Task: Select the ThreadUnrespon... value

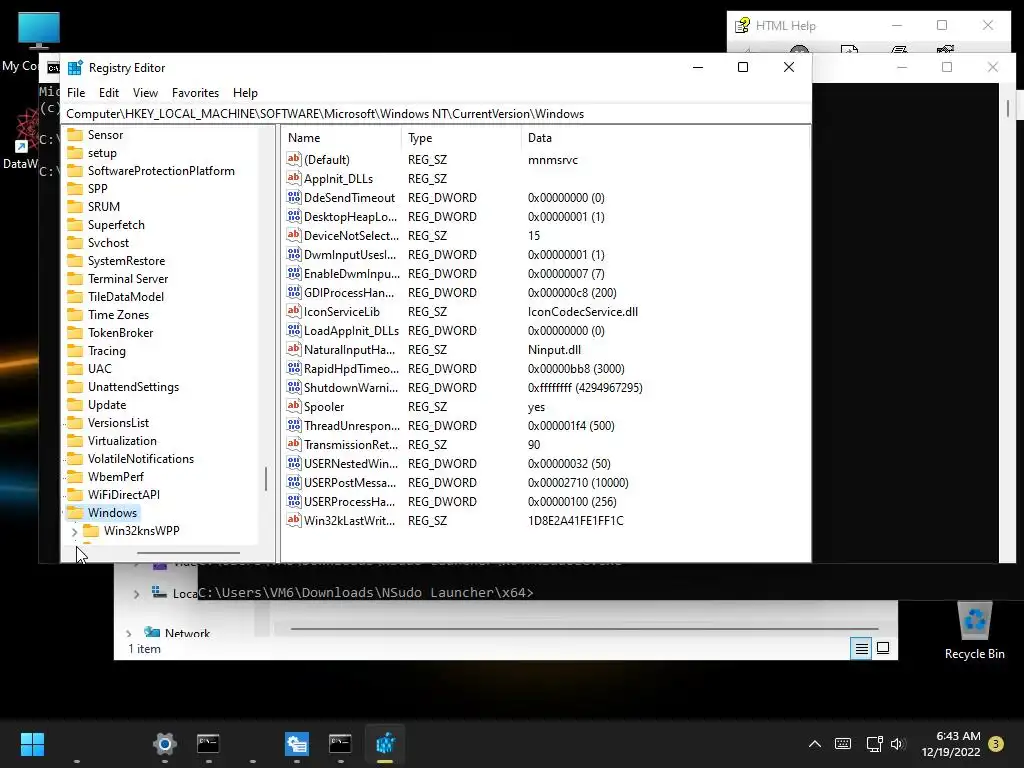Action: [351, 425]
